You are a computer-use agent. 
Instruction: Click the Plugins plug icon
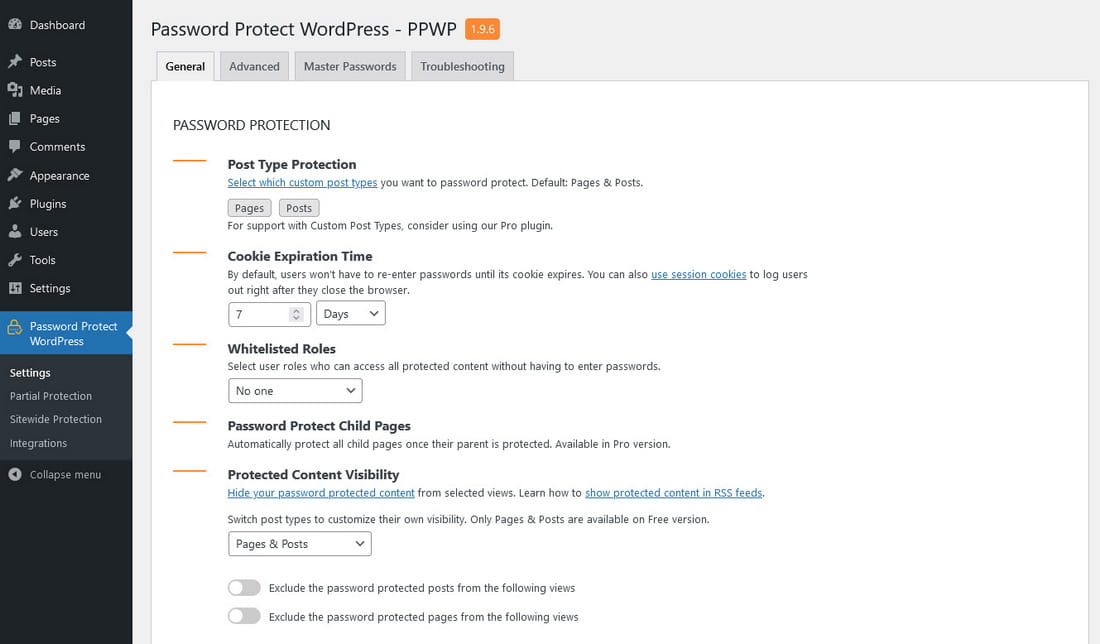click(15, 203)
